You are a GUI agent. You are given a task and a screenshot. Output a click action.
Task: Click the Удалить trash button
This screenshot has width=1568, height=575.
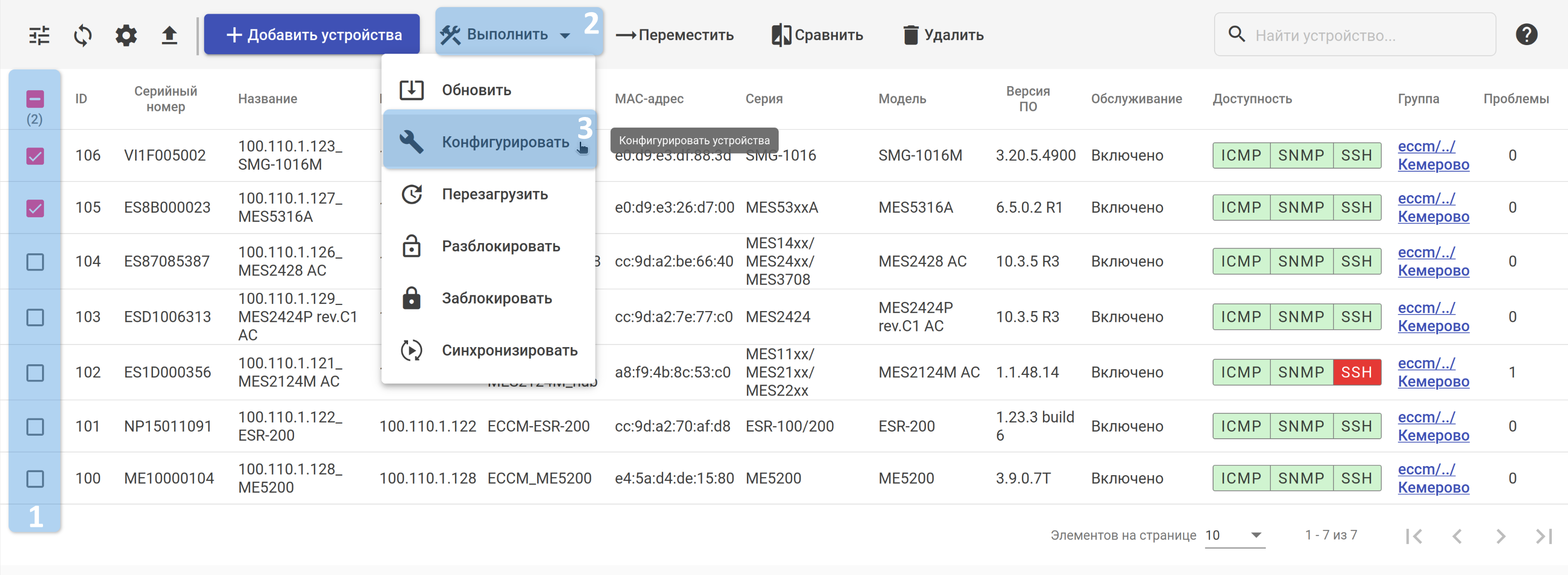[943, 35]
